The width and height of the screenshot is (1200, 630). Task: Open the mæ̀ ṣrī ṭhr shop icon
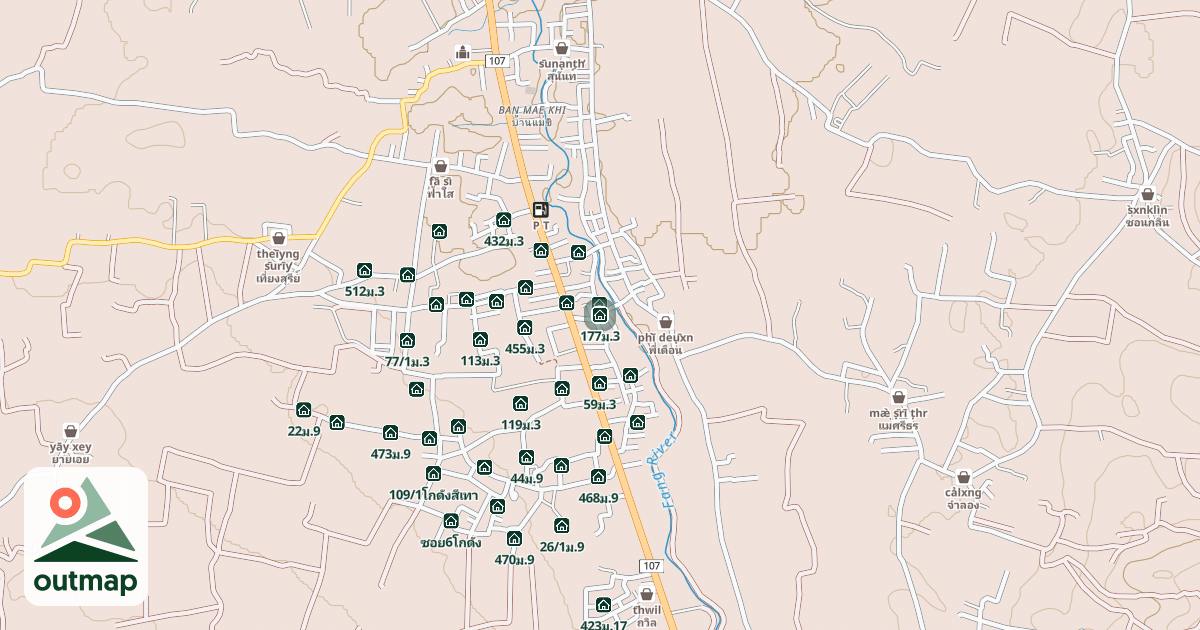898,397
